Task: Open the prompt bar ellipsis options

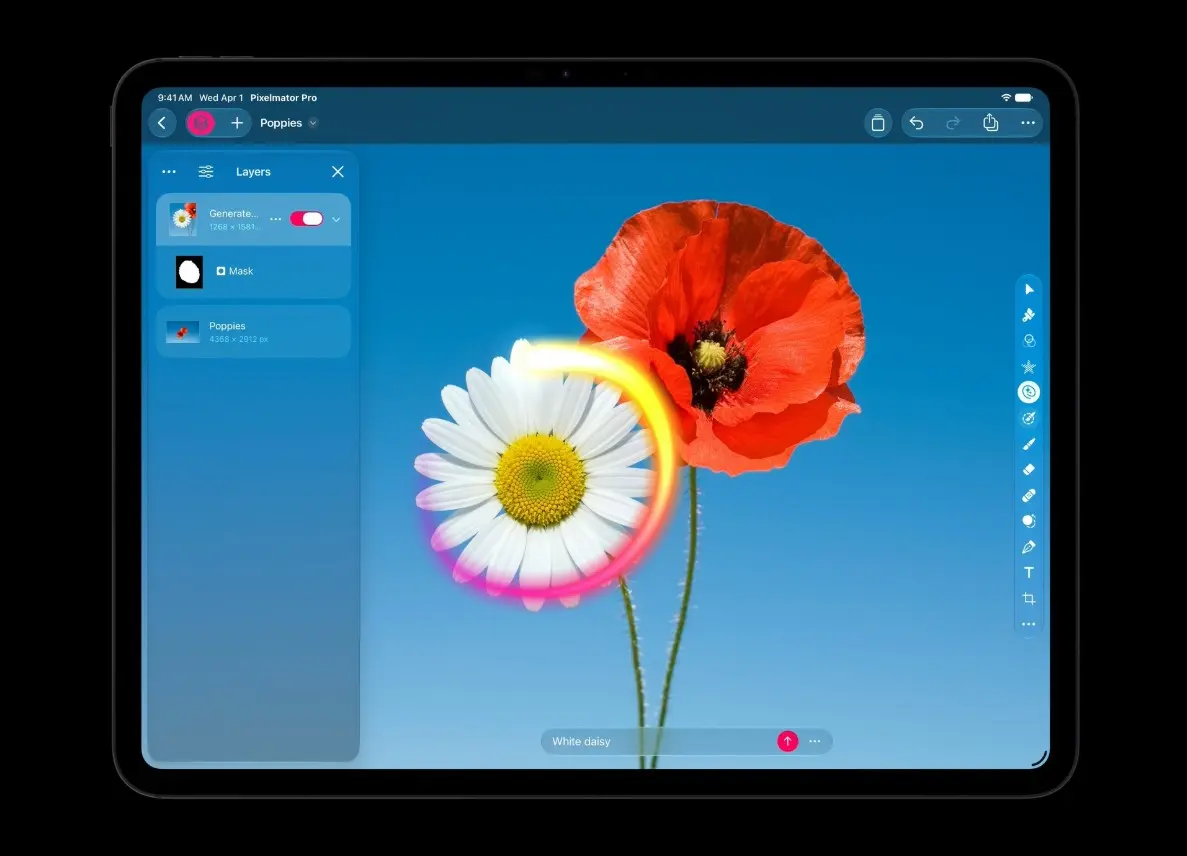Action: (x=815, y=741)
